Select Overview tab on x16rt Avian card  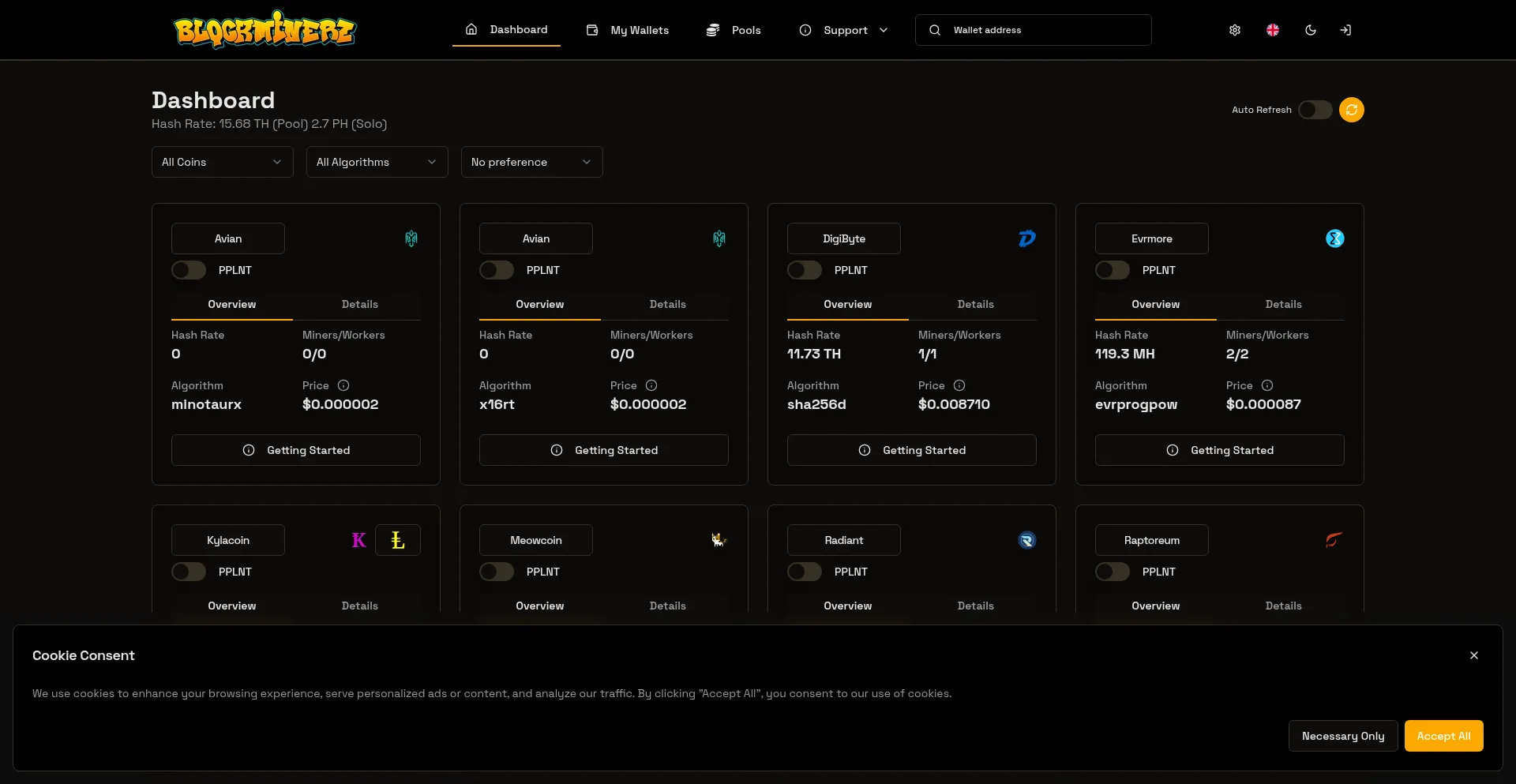pyautogui.click(x=540, y=304)
